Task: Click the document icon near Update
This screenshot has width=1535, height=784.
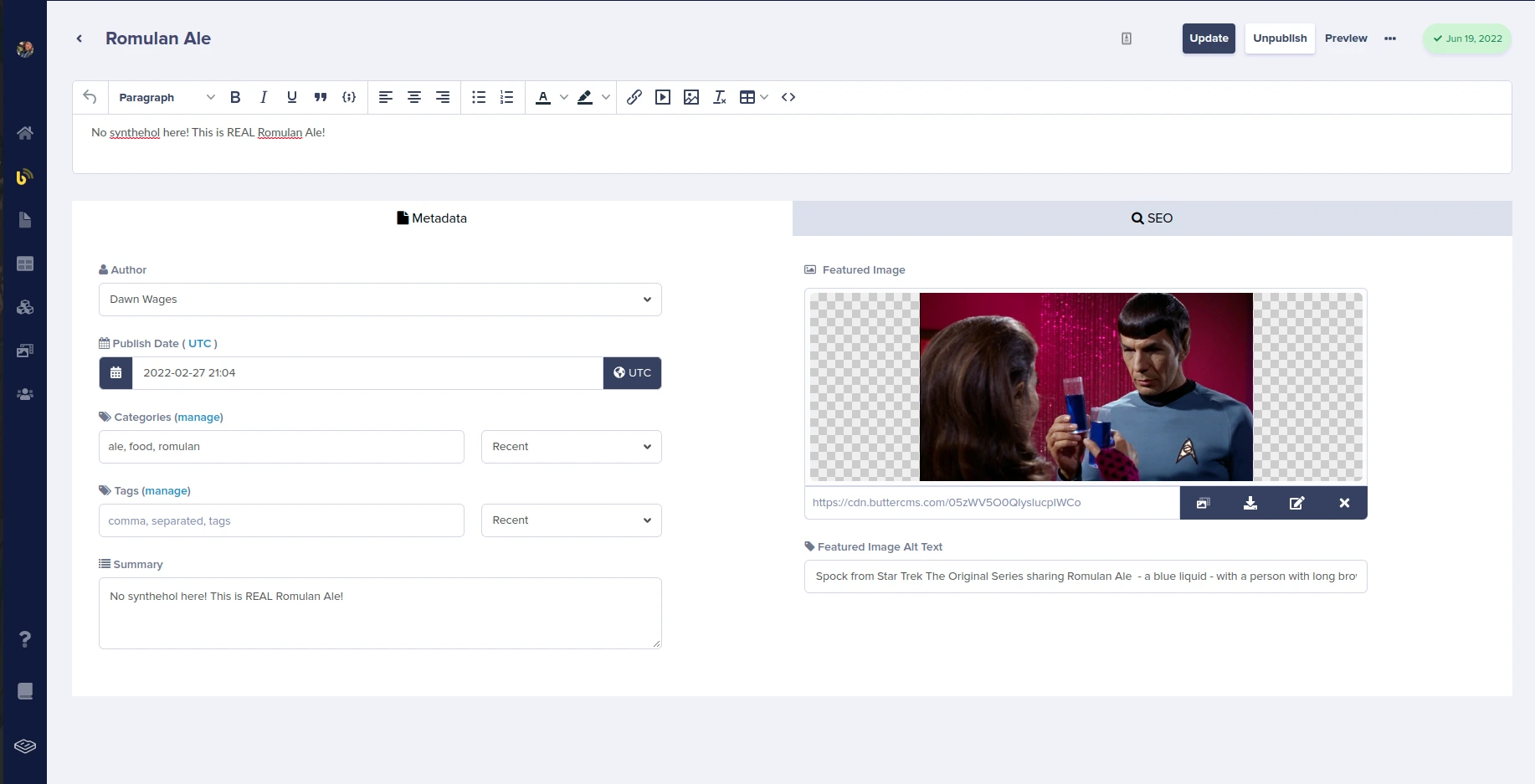Action: [x=1127, y=38]
